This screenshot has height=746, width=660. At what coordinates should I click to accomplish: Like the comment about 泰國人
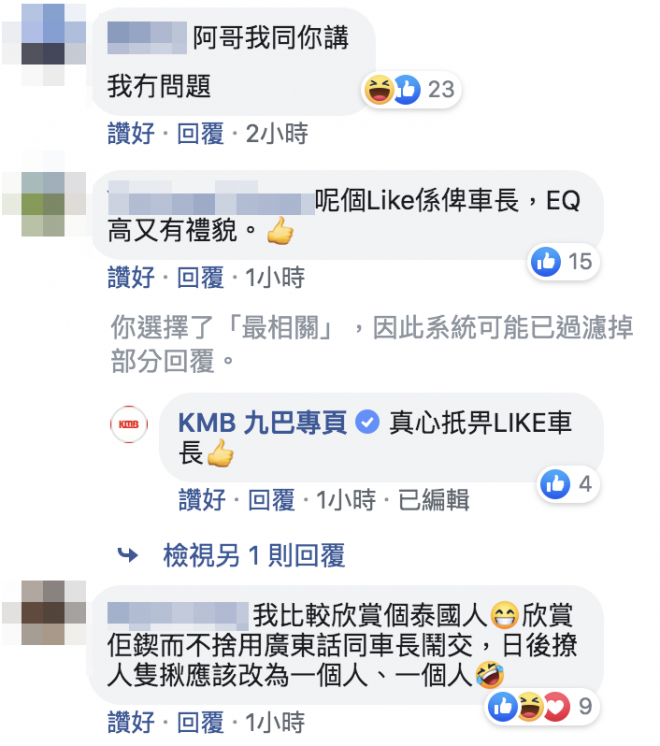tap(131, 723)
